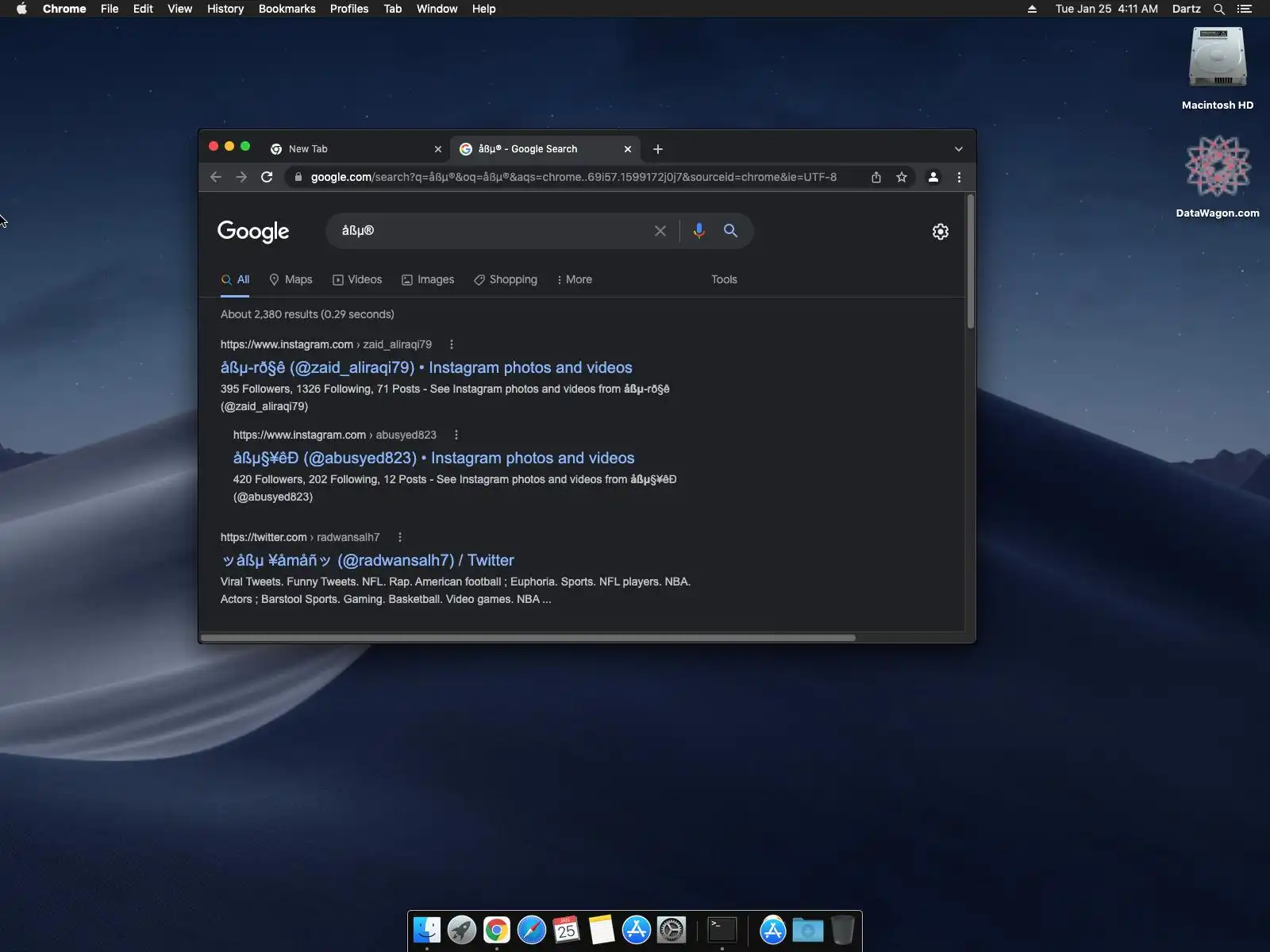Screen dimensions: 1270x952
Task: Click the Dartz user name in menu bar
Action: pos(1187,9)
